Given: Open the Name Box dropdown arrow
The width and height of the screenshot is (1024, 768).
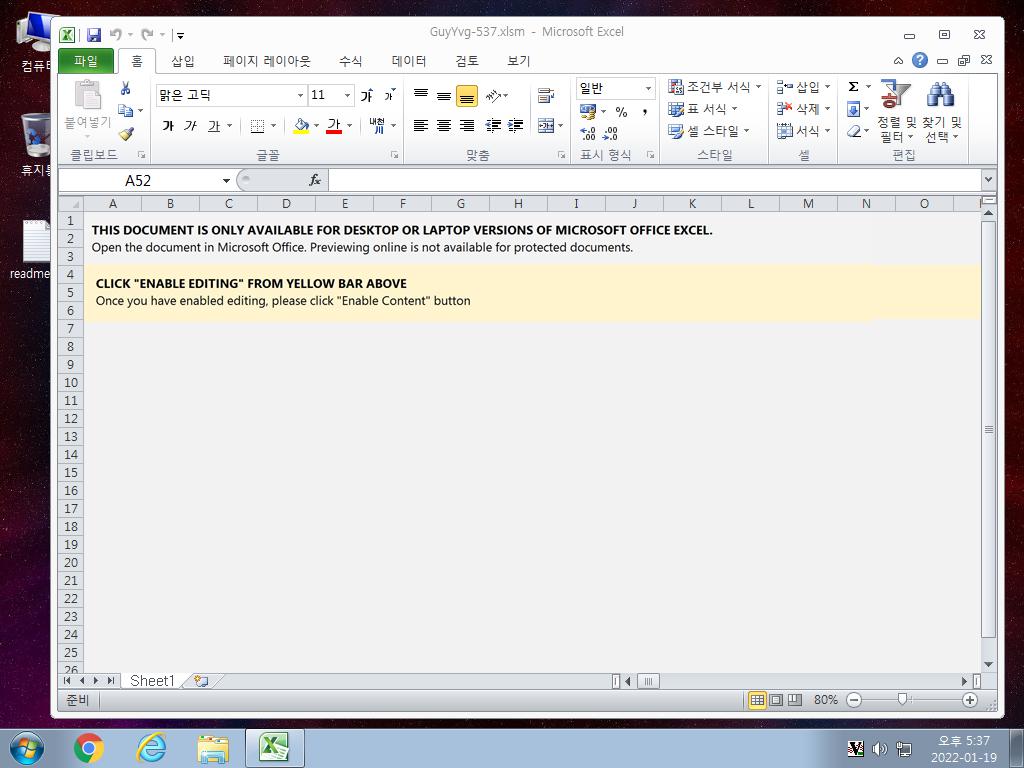Looking at the screenshot, I should click(226, 180).
